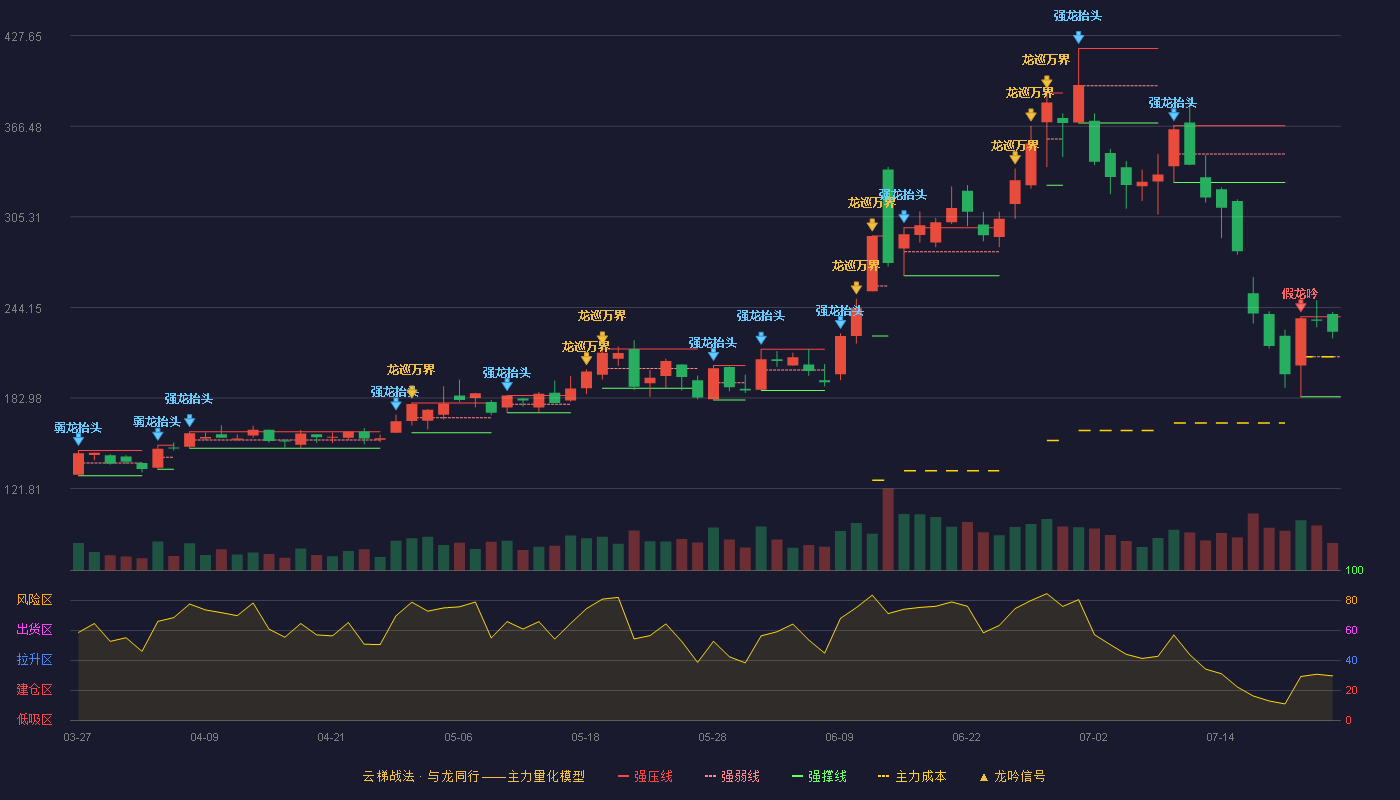Click the 03-27 date label
1400x800 pixels.
tap(77, 737)
